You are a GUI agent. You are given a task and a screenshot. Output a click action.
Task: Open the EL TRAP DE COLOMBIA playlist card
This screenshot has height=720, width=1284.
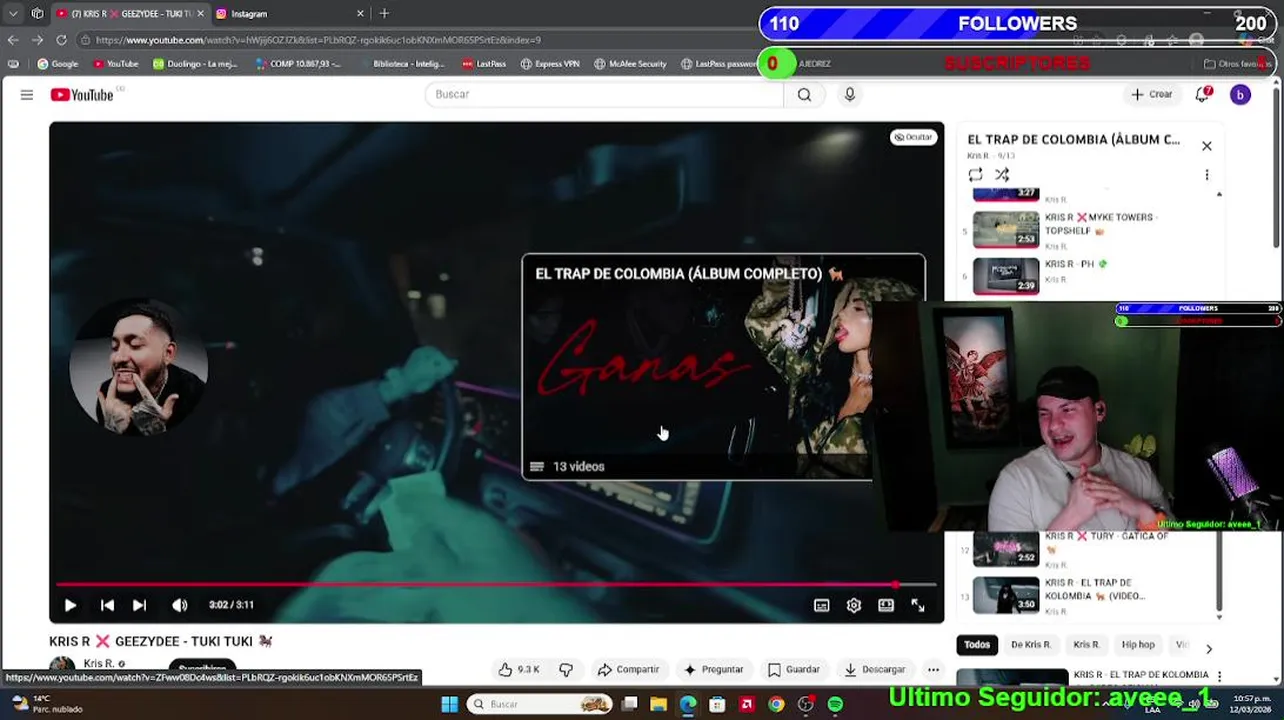723,367
